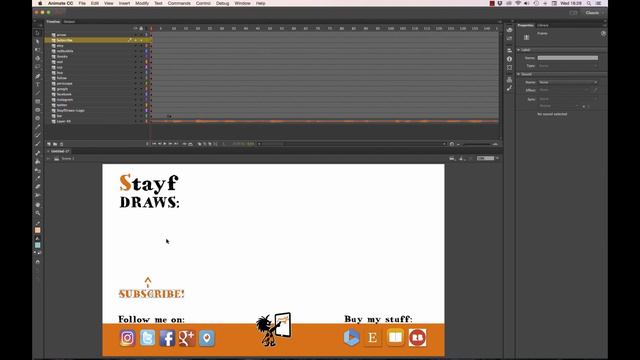Viewport: 640px width, 360px height.
Task: Click the New Folder button below timeline
Action: pos(55,144)
